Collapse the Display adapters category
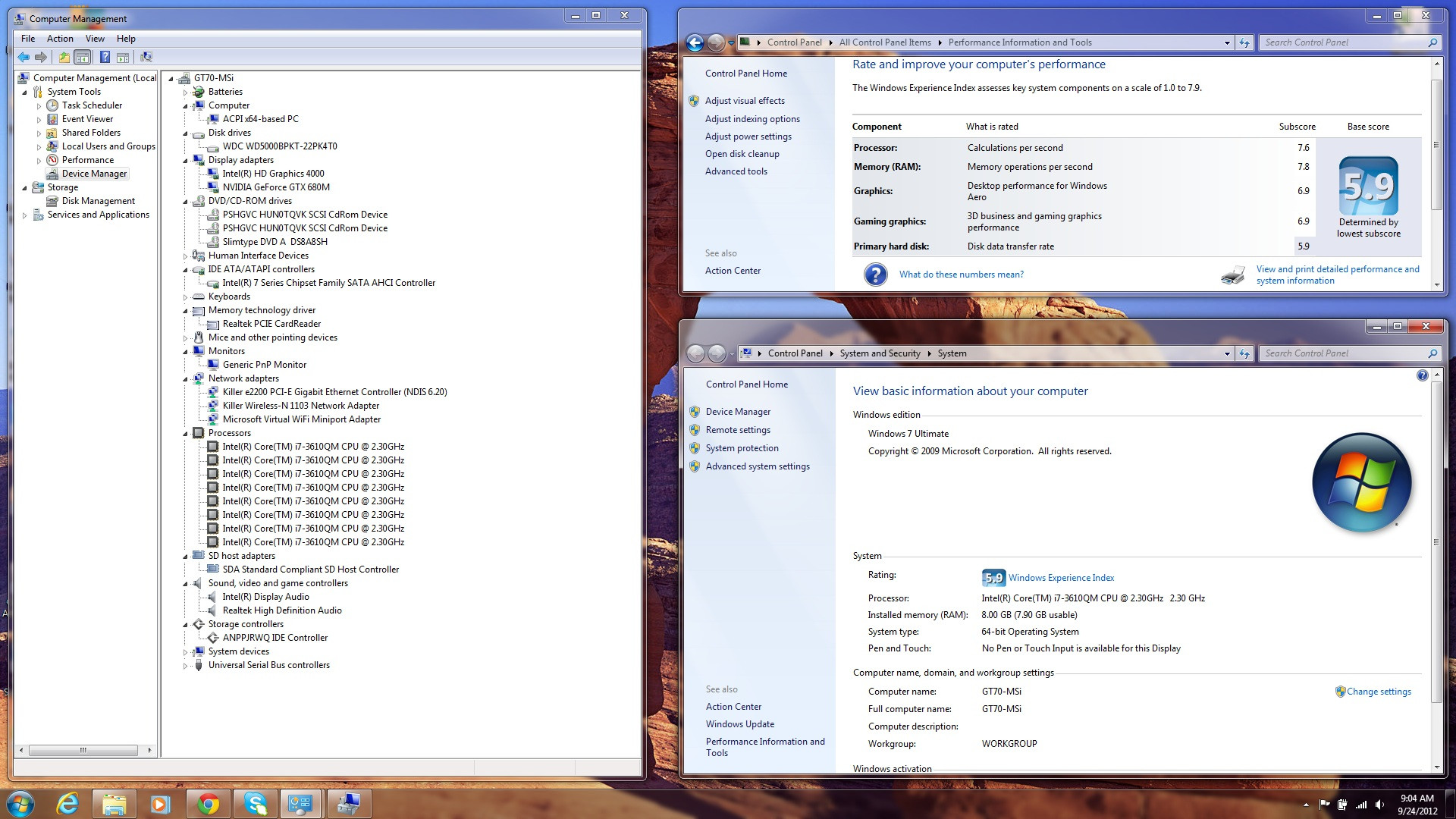1456x819 pixels. [x=185, y=161]
